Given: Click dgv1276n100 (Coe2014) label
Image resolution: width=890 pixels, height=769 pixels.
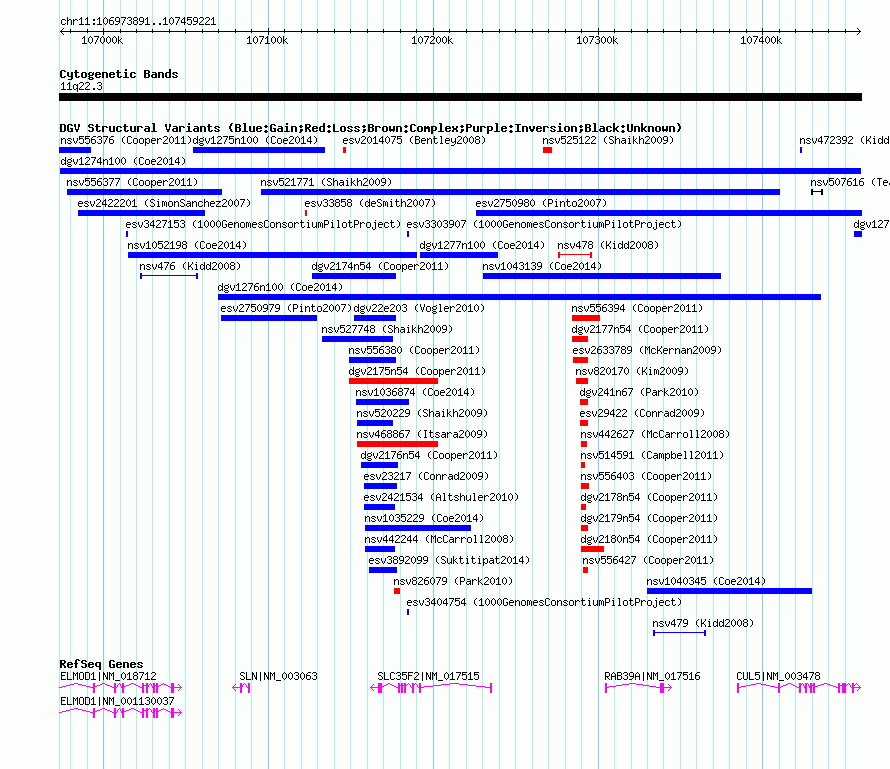Looking at the screenshot, I should pos(280,287).
